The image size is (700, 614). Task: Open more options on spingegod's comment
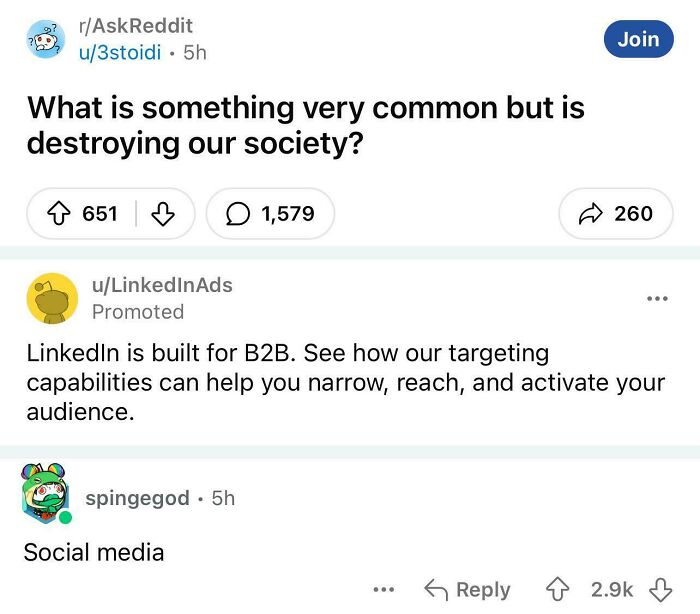[383, 589]
